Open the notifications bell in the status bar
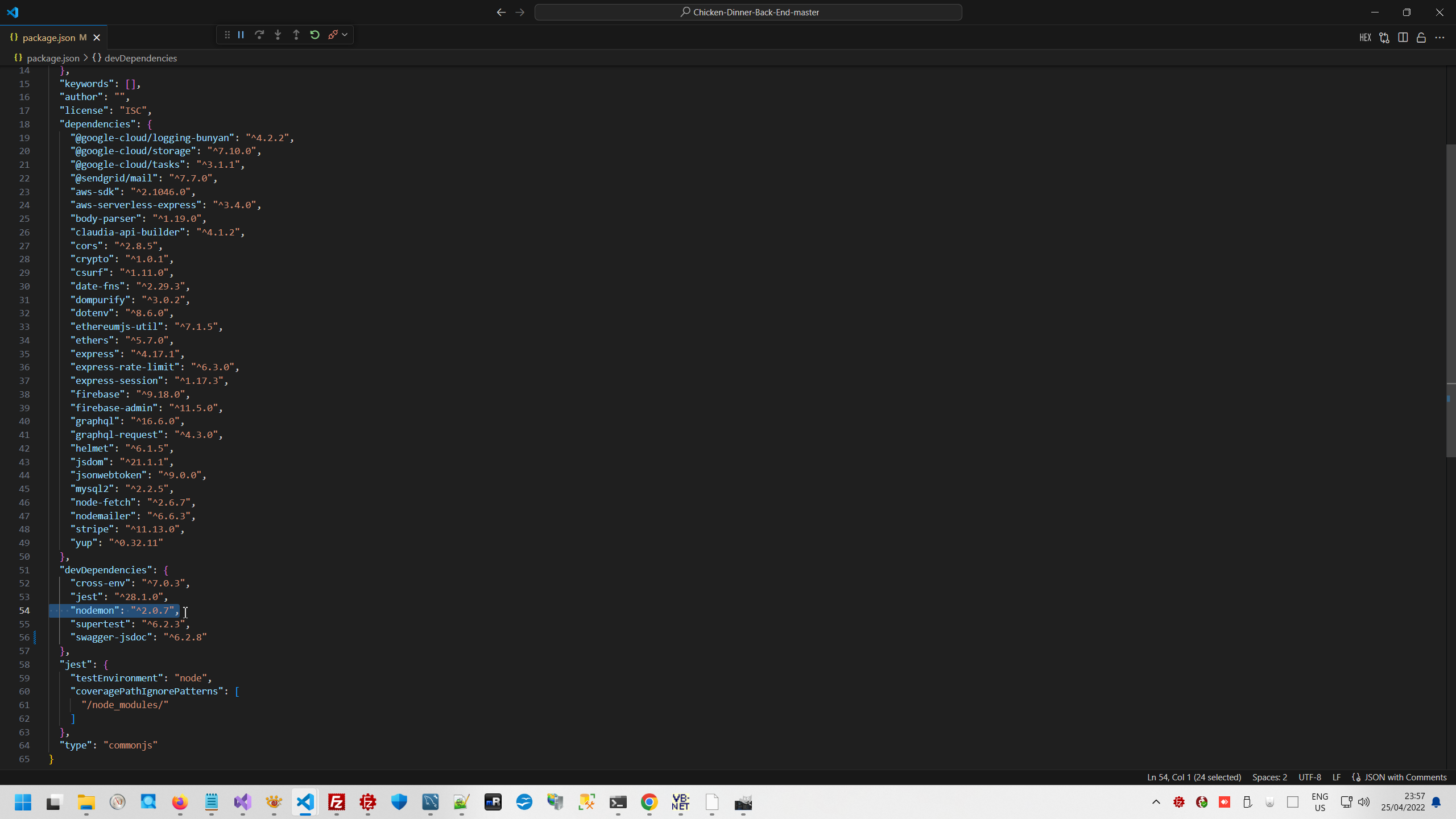The image size is (1456, 819). [x=1436, y=803]
